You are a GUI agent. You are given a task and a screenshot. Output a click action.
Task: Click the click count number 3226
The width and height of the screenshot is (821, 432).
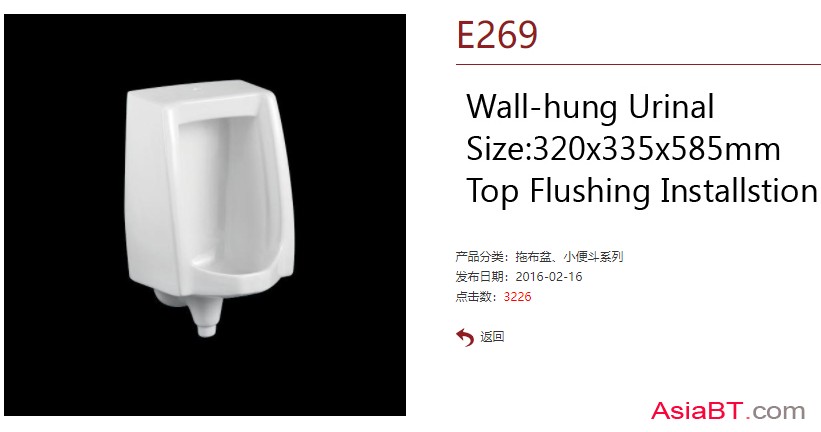point(517,297)
